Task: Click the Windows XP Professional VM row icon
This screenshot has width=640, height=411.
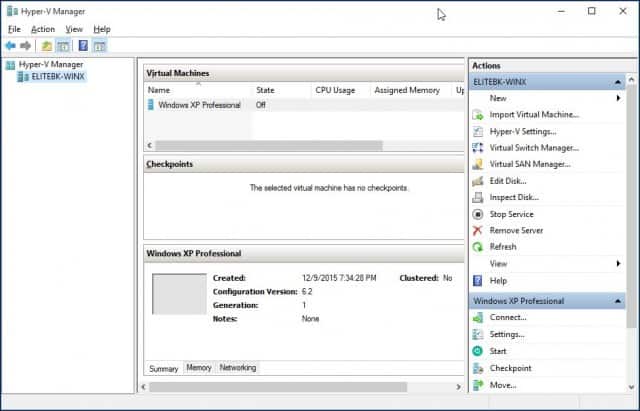Action: [151, 105]
